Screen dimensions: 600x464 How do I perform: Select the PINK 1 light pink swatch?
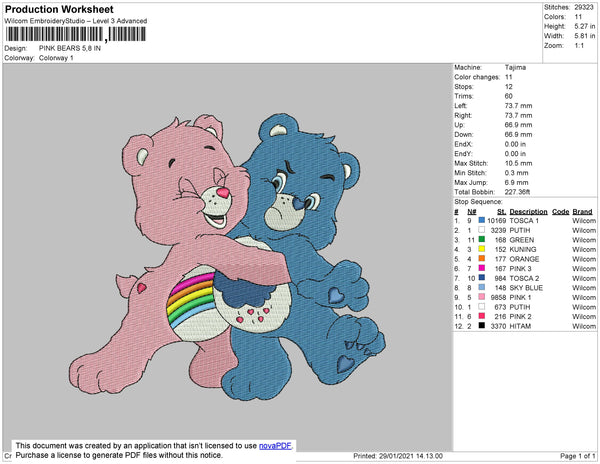coord(482,297)
